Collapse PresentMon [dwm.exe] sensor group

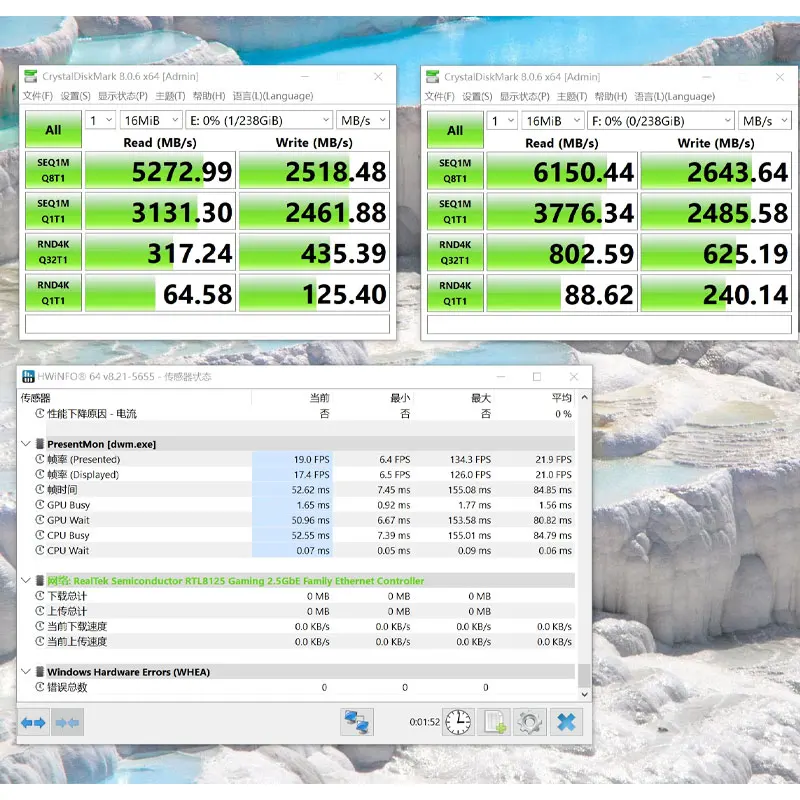pos(26,444)
